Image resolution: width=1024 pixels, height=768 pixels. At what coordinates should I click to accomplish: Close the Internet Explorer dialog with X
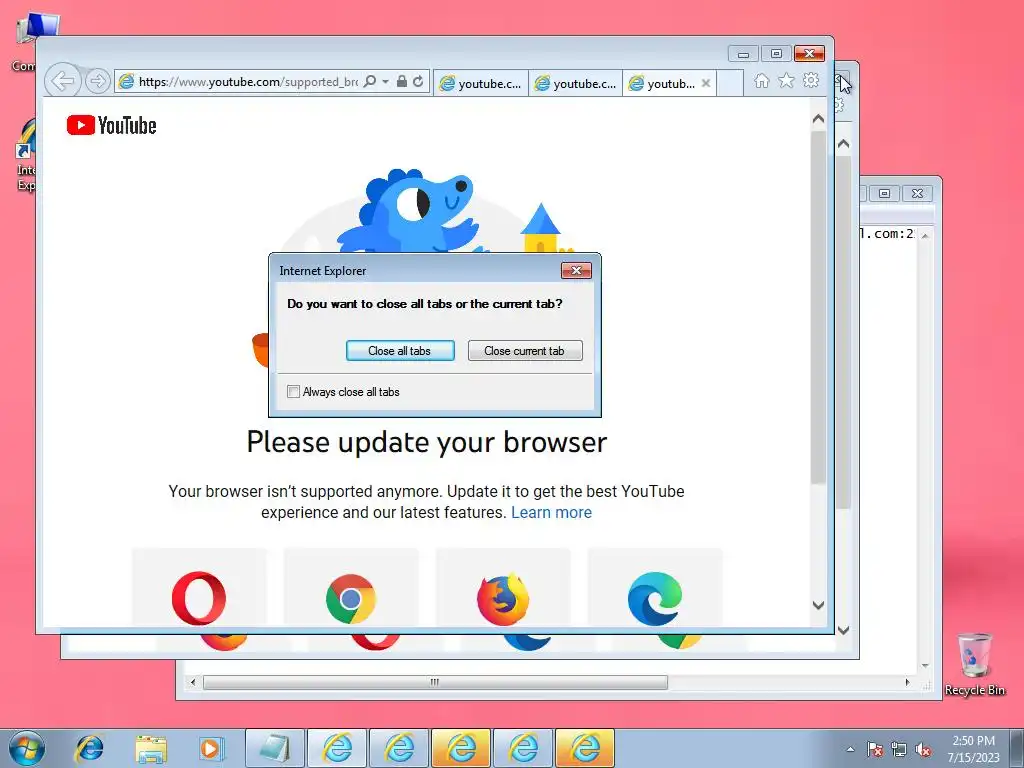pyautogui.click(x=576, y=270)
